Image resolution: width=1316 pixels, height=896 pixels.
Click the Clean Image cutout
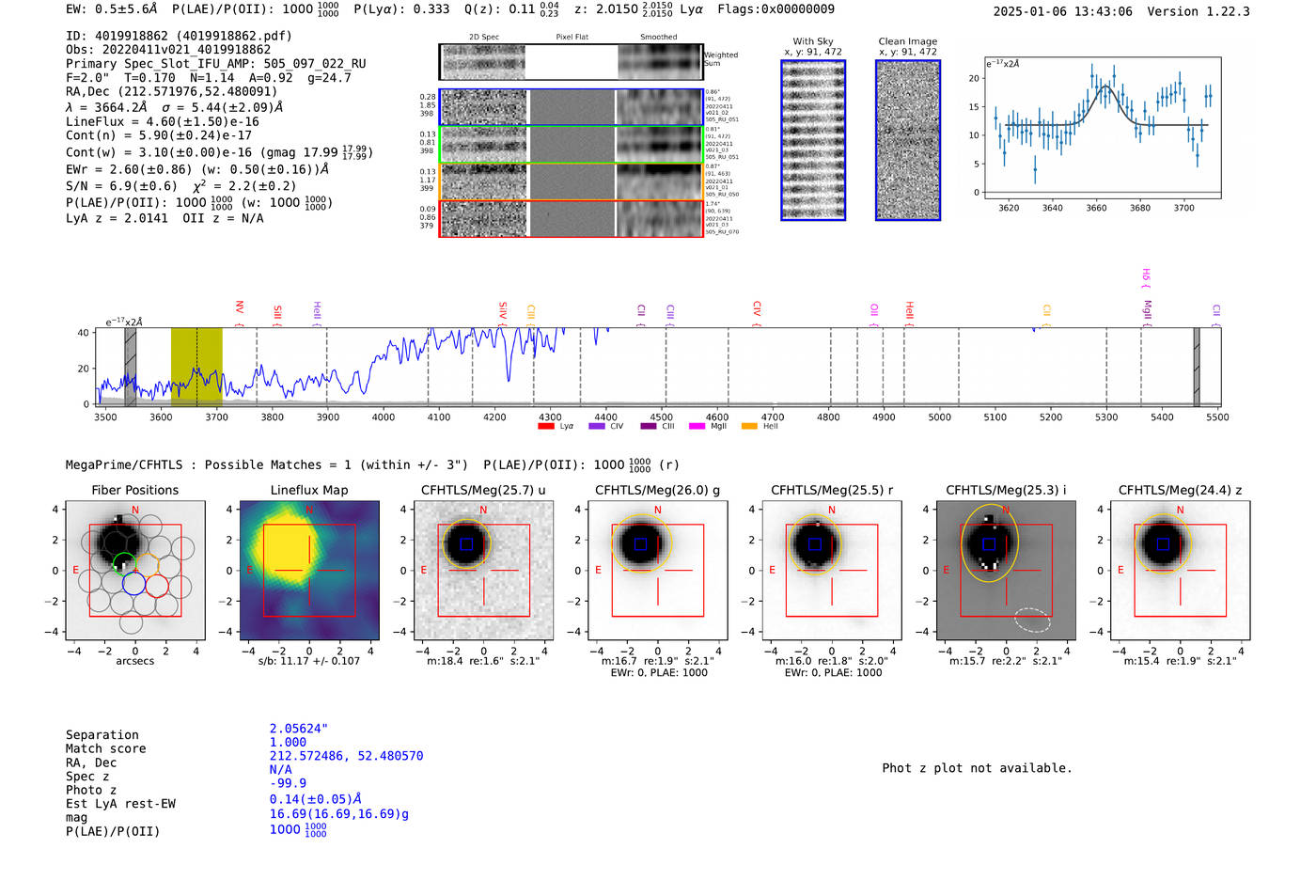908,140
